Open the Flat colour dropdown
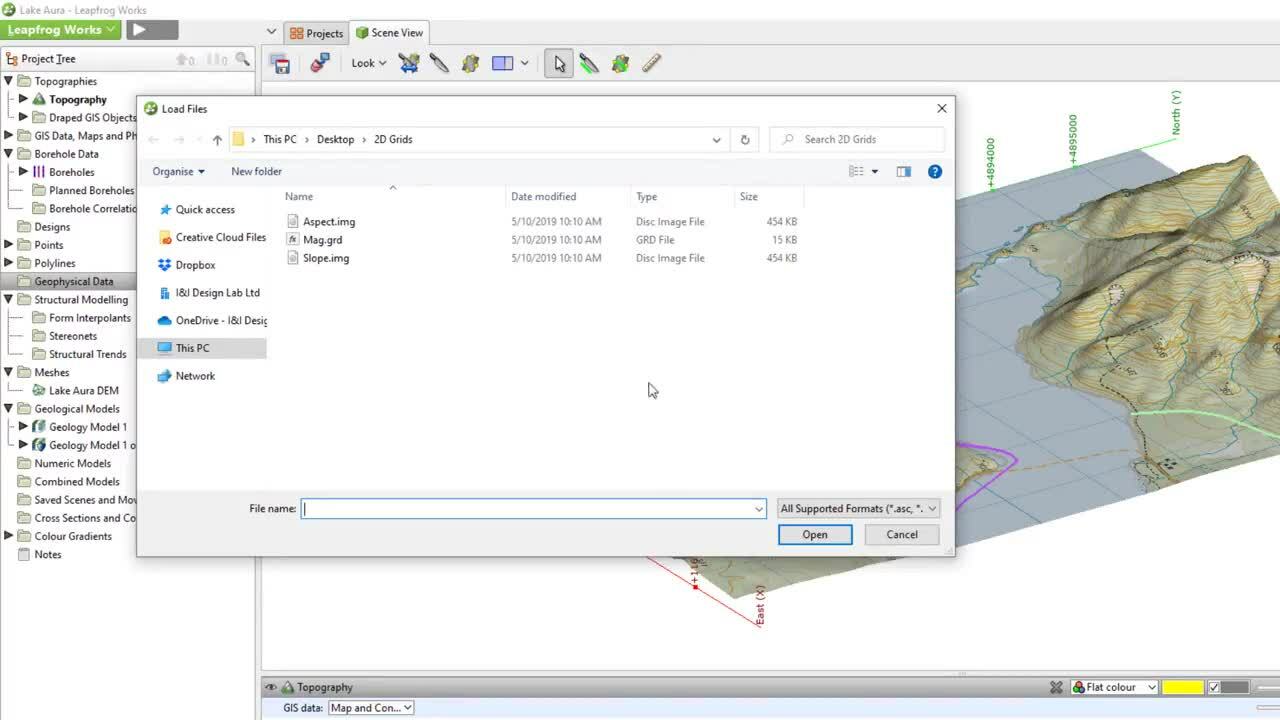 (1114, 687)
